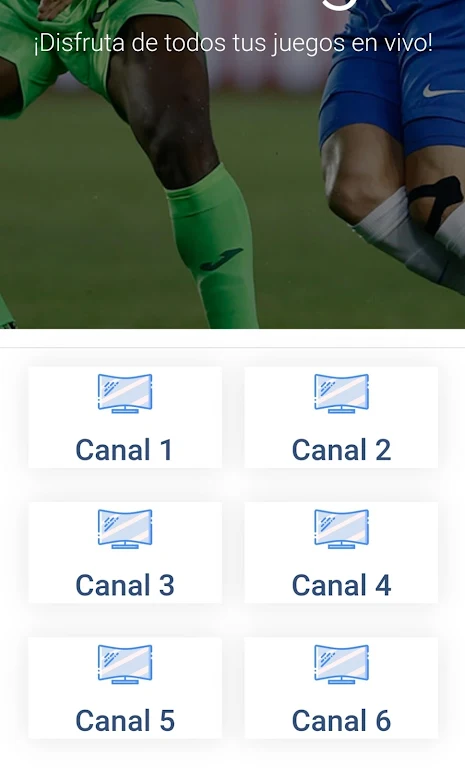
Task: Select the screen icon on Canal 5 card
Action: [125, 664]
